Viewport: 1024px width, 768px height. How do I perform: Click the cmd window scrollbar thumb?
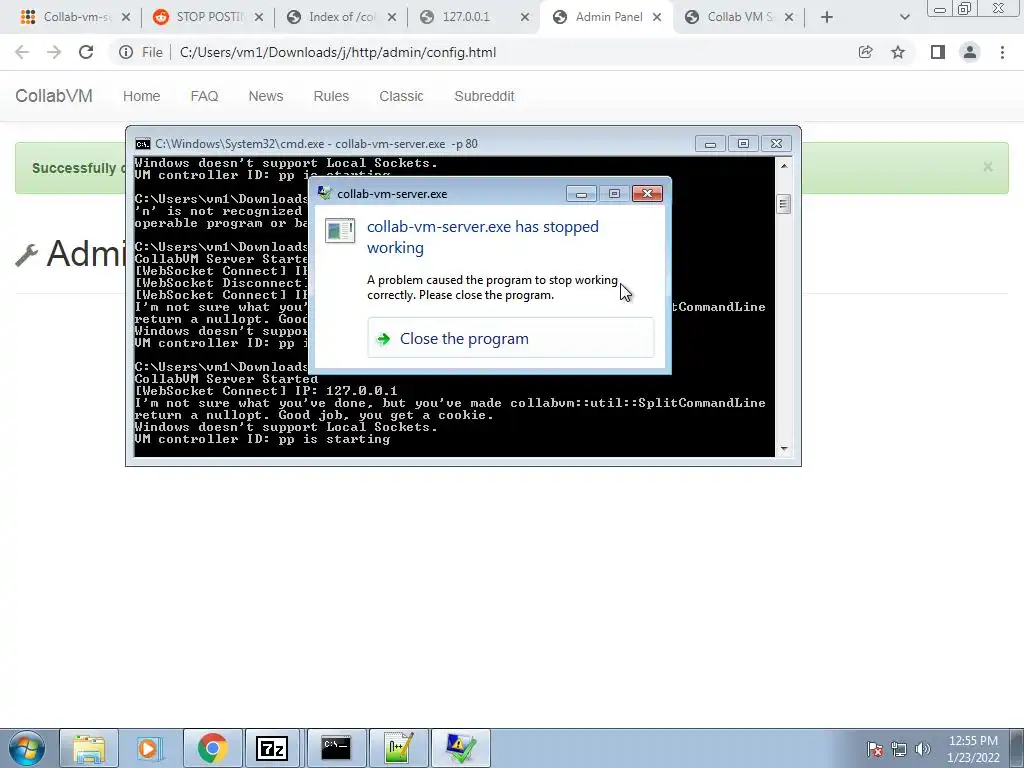(784, 204)
